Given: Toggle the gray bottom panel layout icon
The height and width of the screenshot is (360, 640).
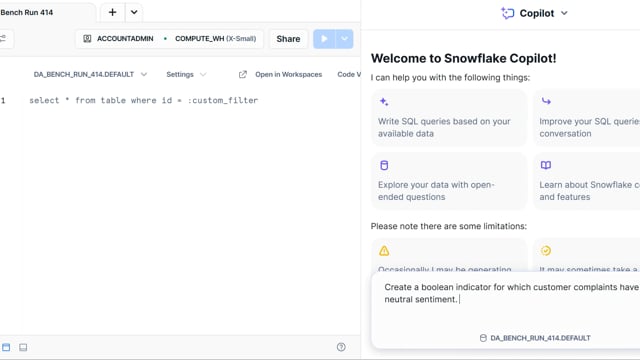Looking at the screenshot, I should pyautogui.click(x=23, y=347).
